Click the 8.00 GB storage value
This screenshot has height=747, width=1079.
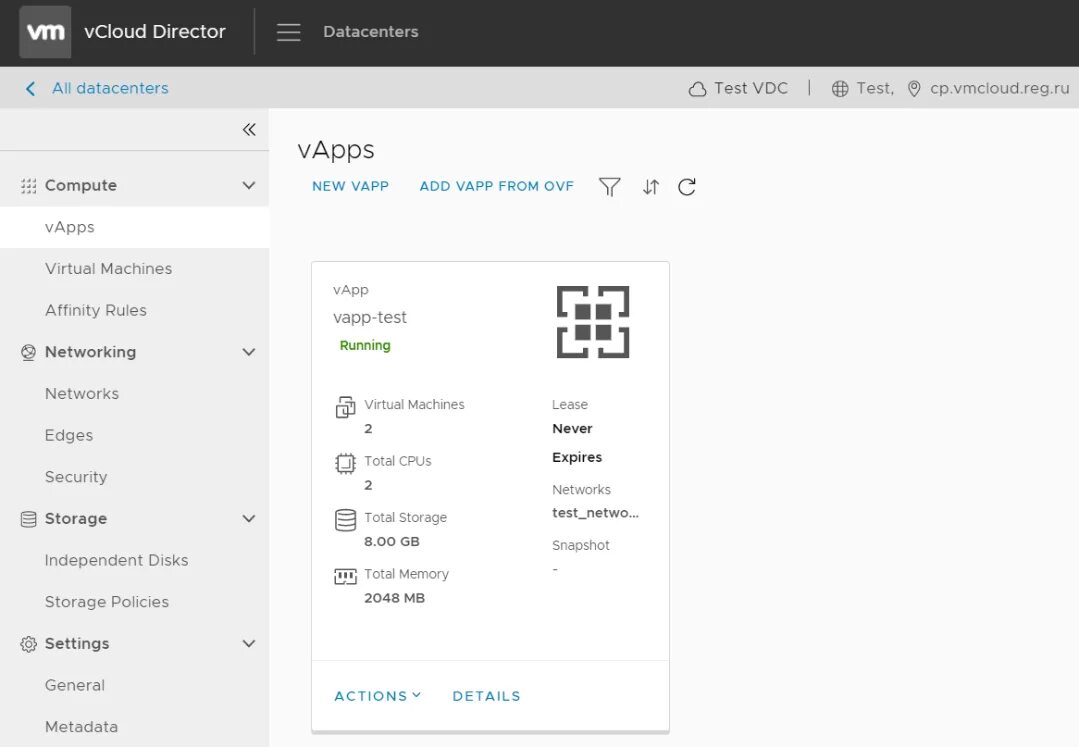click(392, 541)
